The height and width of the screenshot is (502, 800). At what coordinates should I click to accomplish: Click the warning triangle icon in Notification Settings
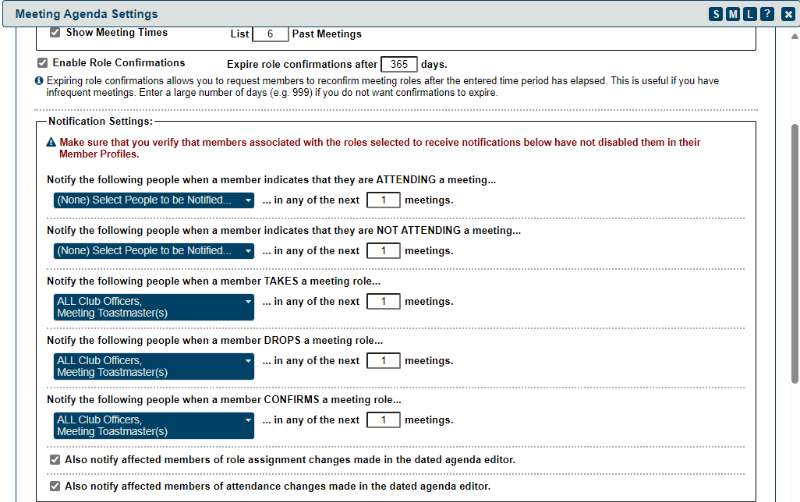51,142
